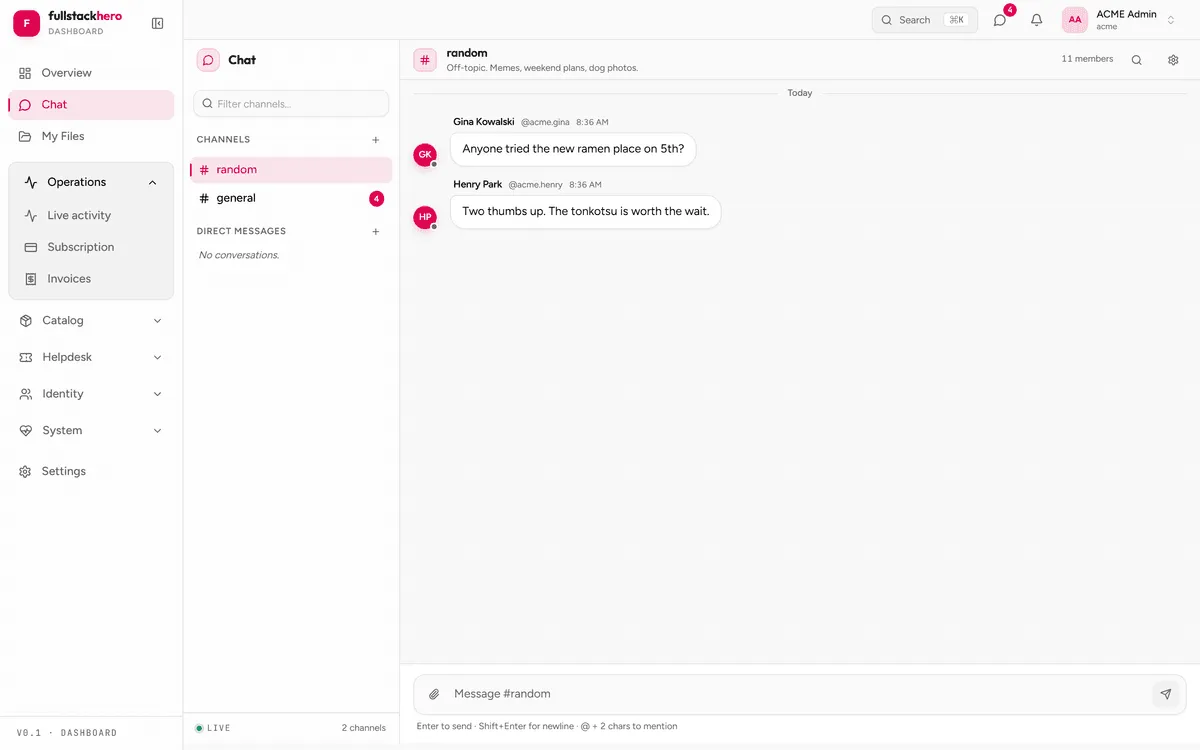The width and height of the screenshot is (1200, 750).
Task: Add a new channel with plus icon
Action: pos(376,140)
